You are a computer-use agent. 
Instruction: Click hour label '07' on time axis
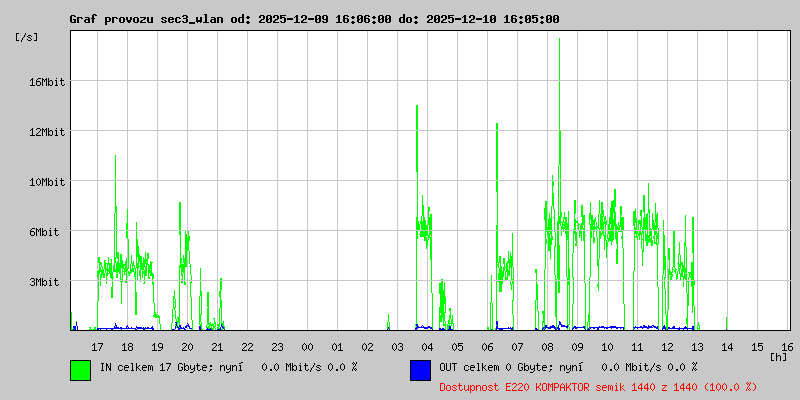[517, 347]
